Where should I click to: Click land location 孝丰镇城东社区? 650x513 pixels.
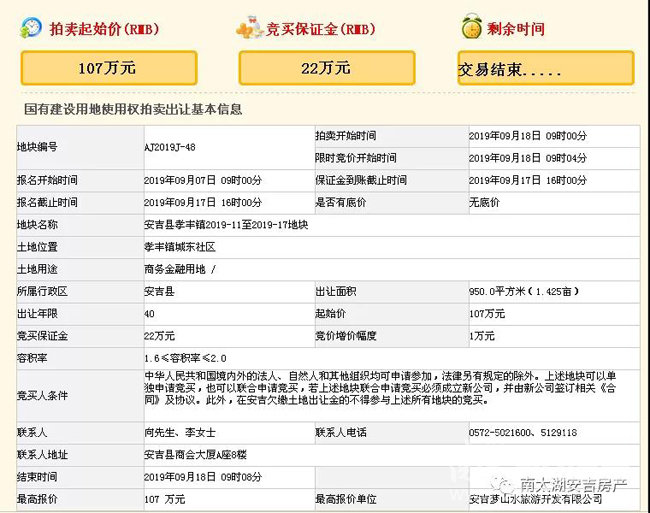[x=179, y=247]
